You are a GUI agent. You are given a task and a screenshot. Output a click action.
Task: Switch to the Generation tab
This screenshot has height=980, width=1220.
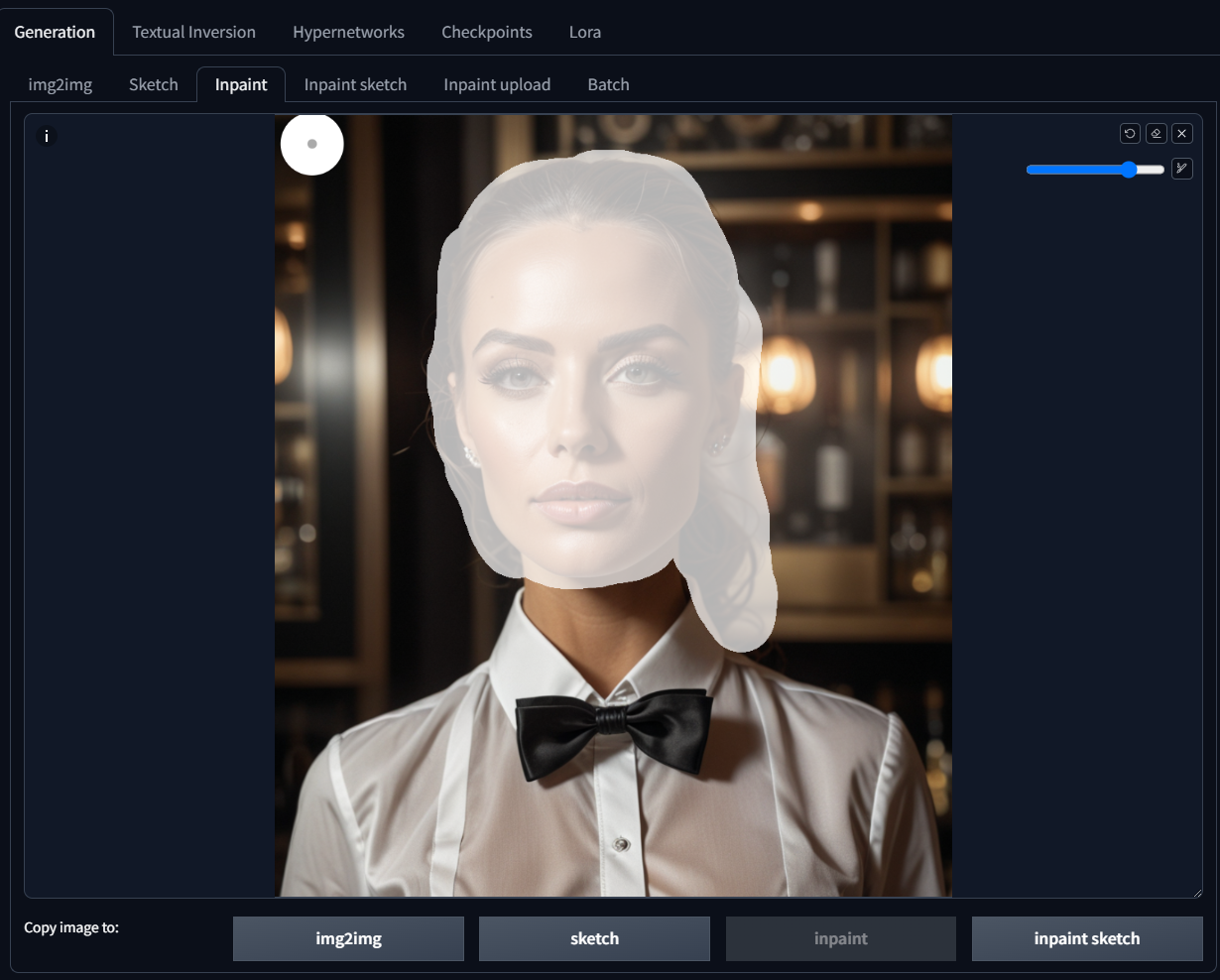pos(55,32)
